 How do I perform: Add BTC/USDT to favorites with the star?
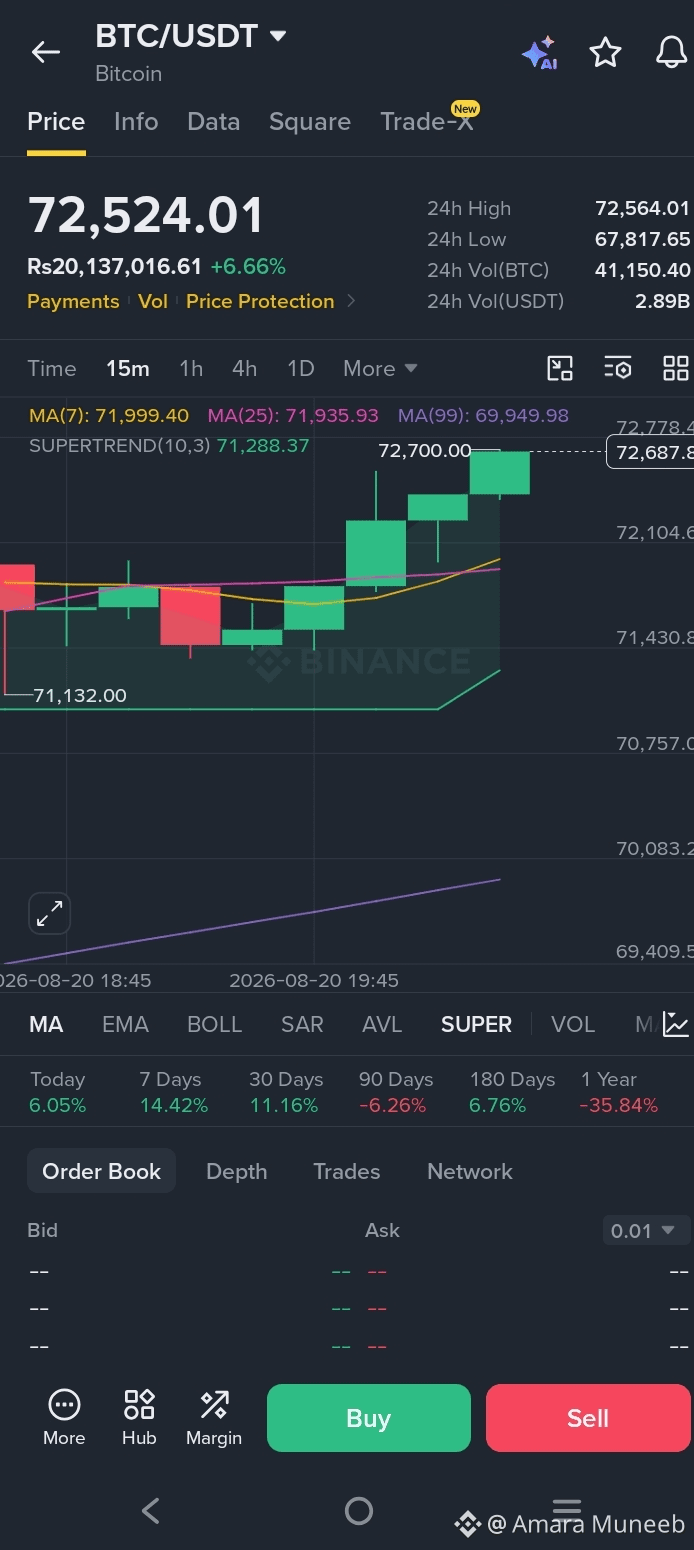[605, 52]
